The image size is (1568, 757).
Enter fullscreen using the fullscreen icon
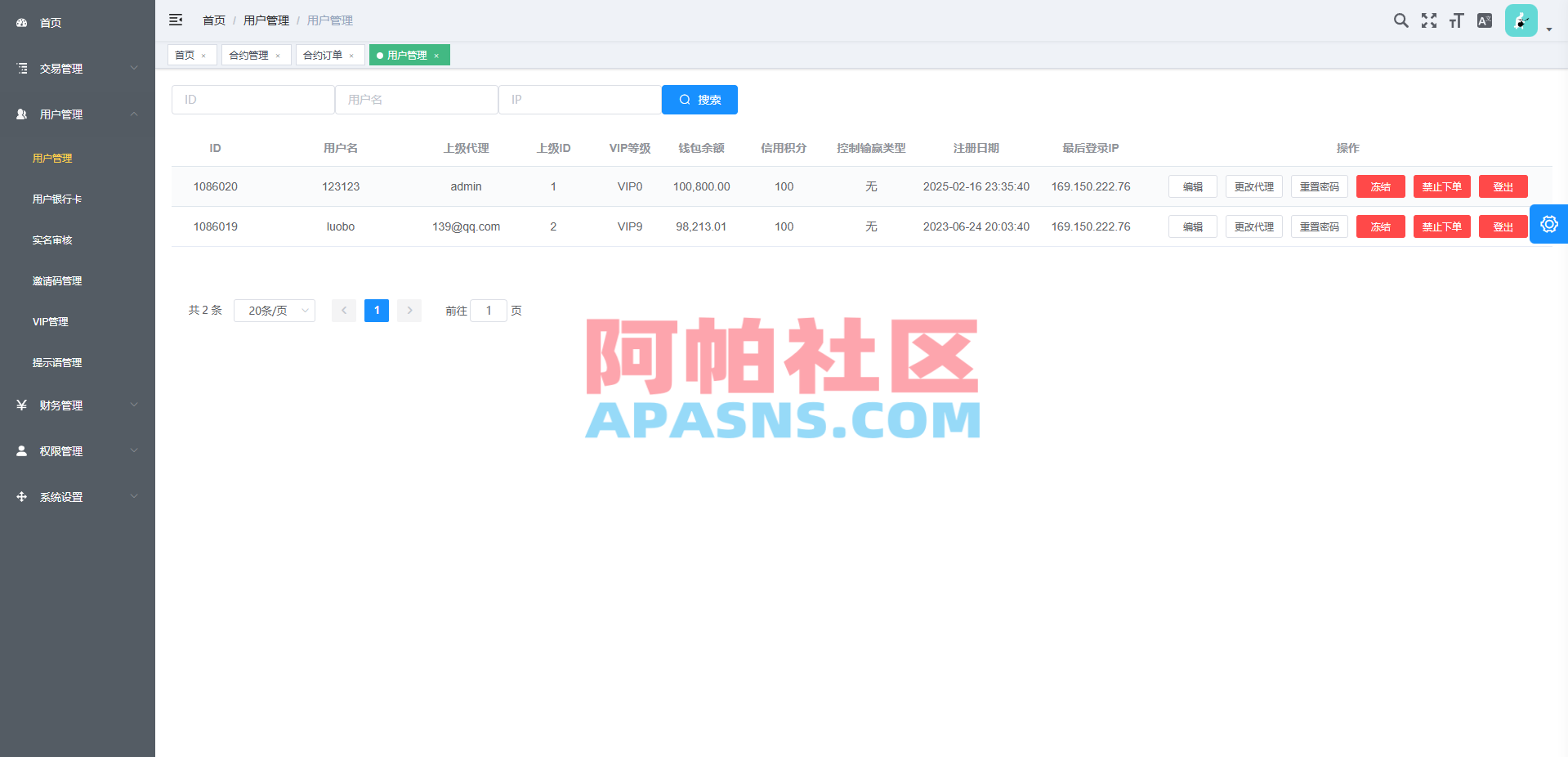pyautogui.click(x=1428, y=20)
